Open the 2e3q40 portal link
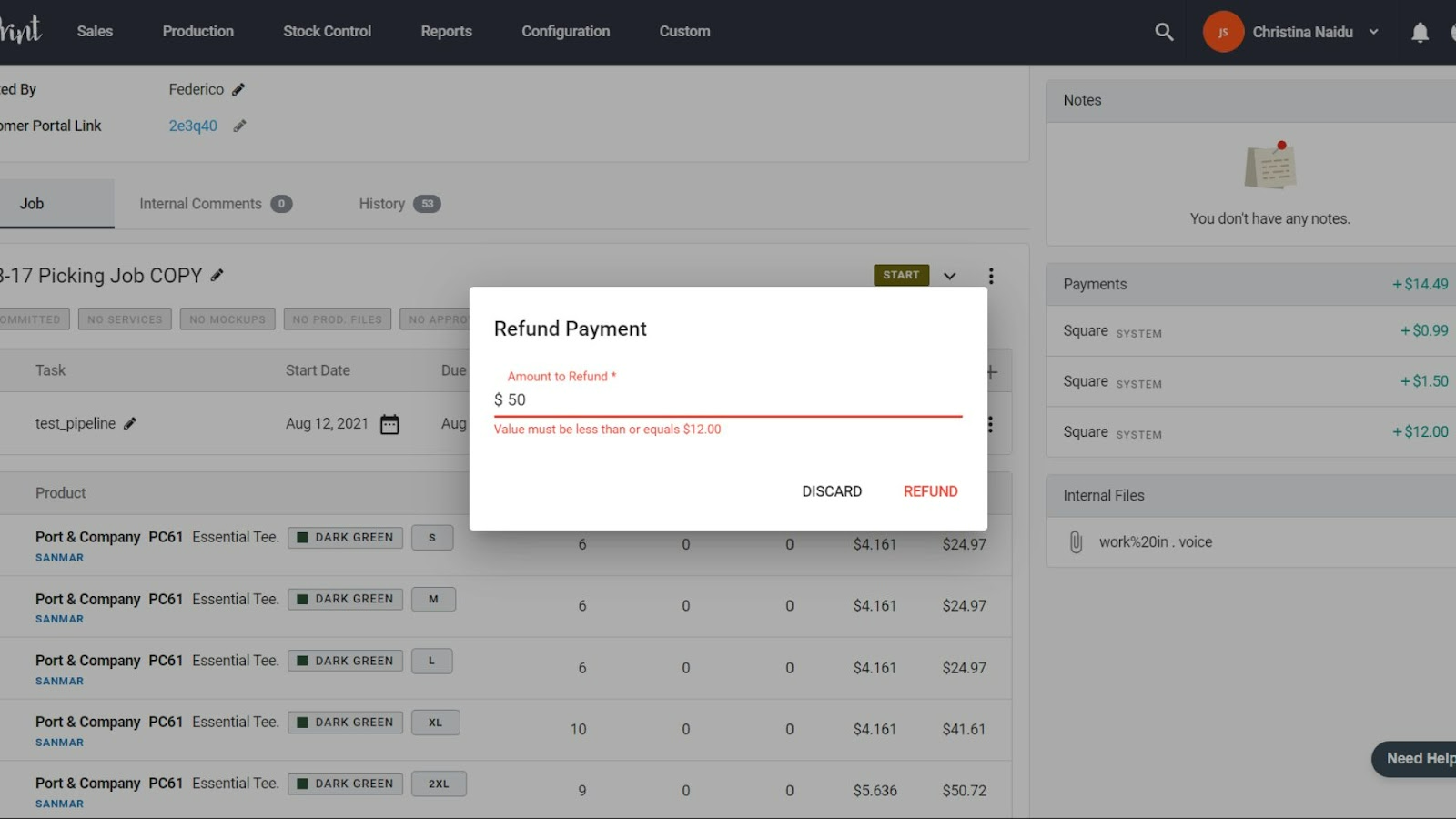Viewport: 1456px width, 819px height. (x=193, y=126)
